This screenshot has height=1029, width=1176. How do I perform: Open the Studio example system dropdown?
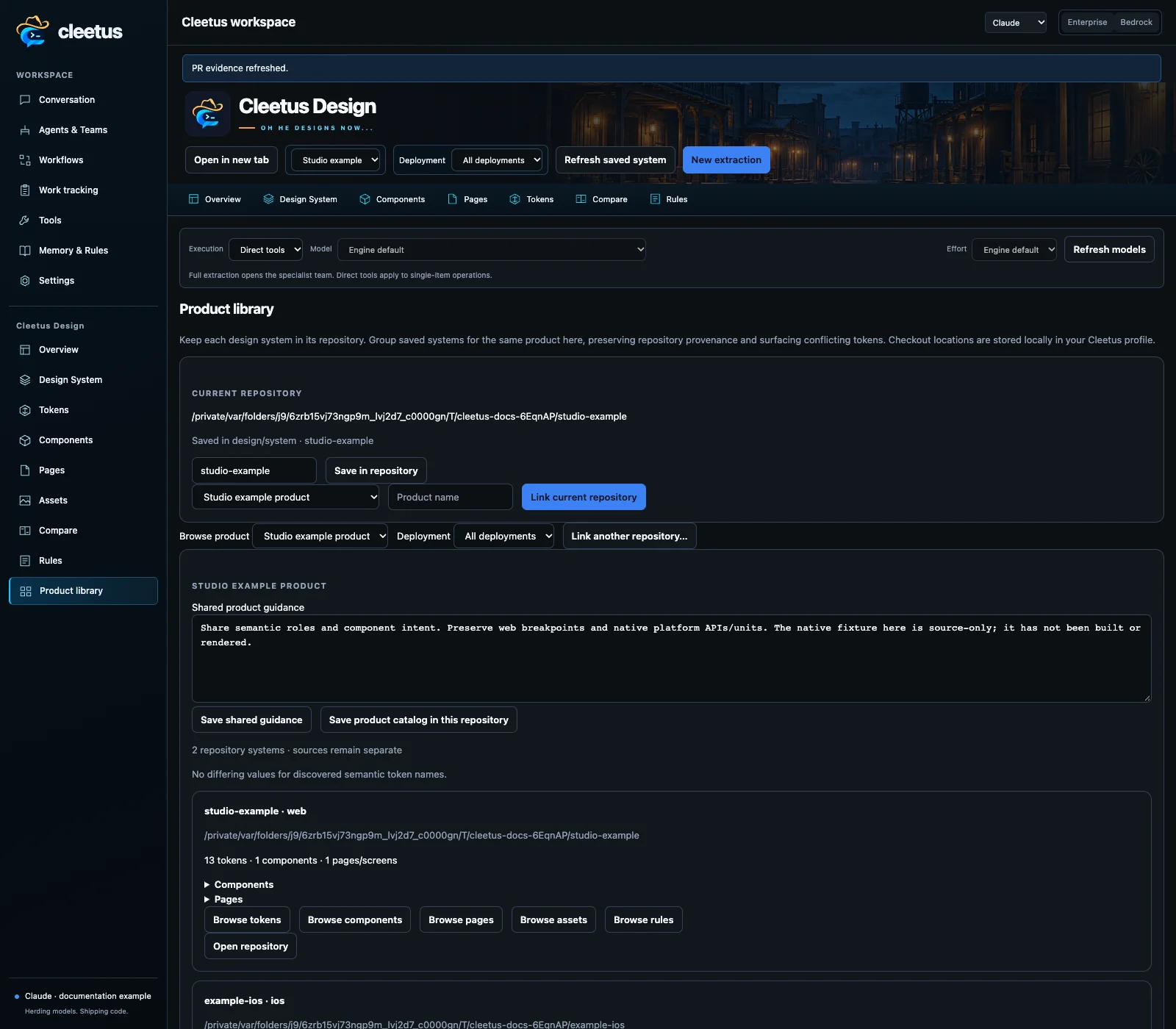click(336, 160)
